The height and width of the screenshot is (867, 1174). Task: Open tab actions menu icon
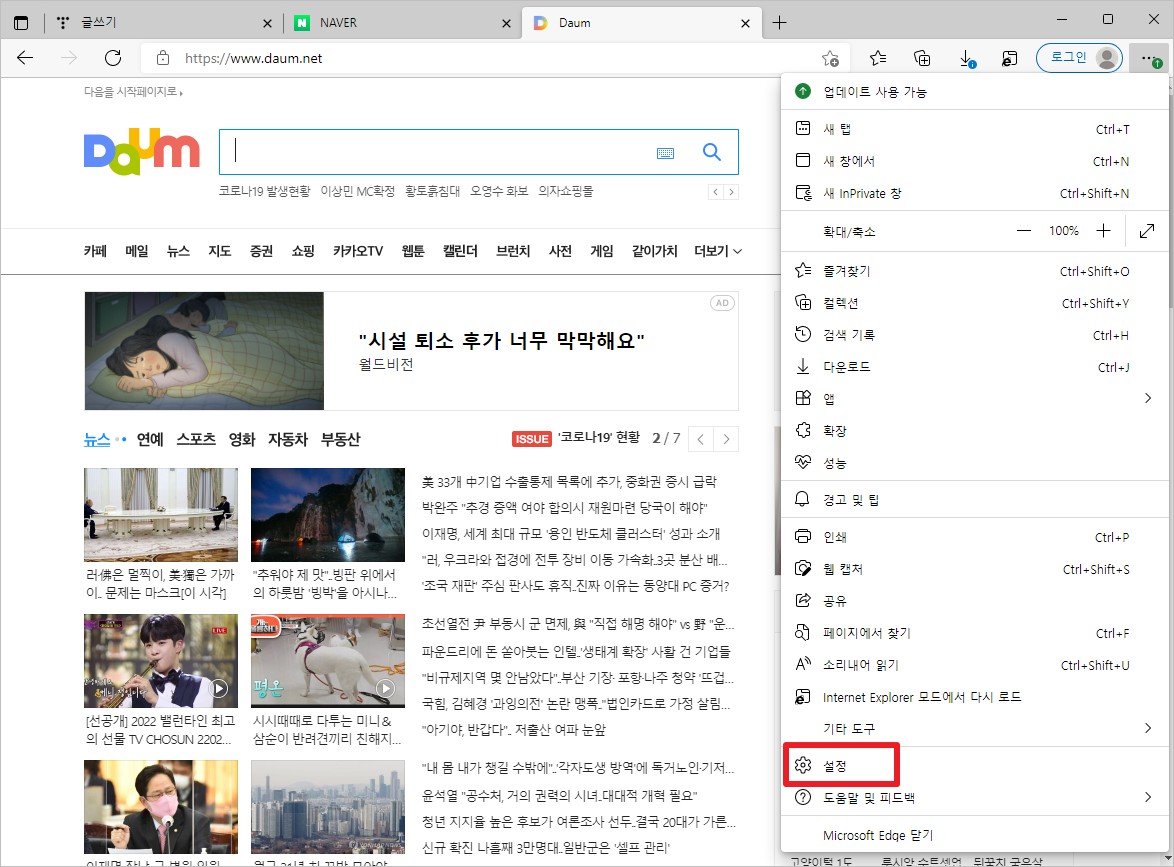(x=21, y=22)
